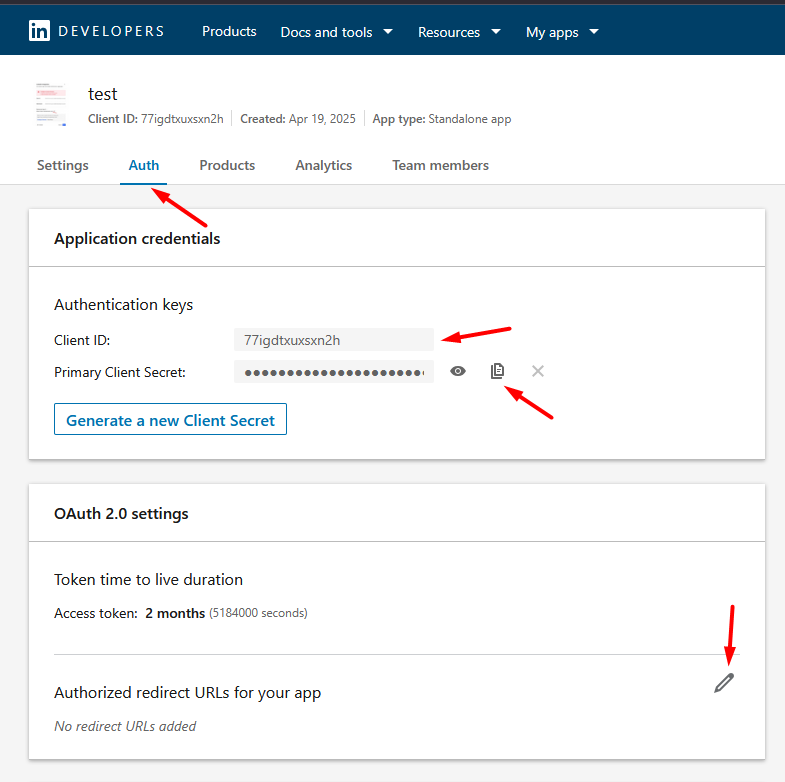Expand the Resources dropdown menu
This screenshot has height=782, width=785.
[459, 32]
